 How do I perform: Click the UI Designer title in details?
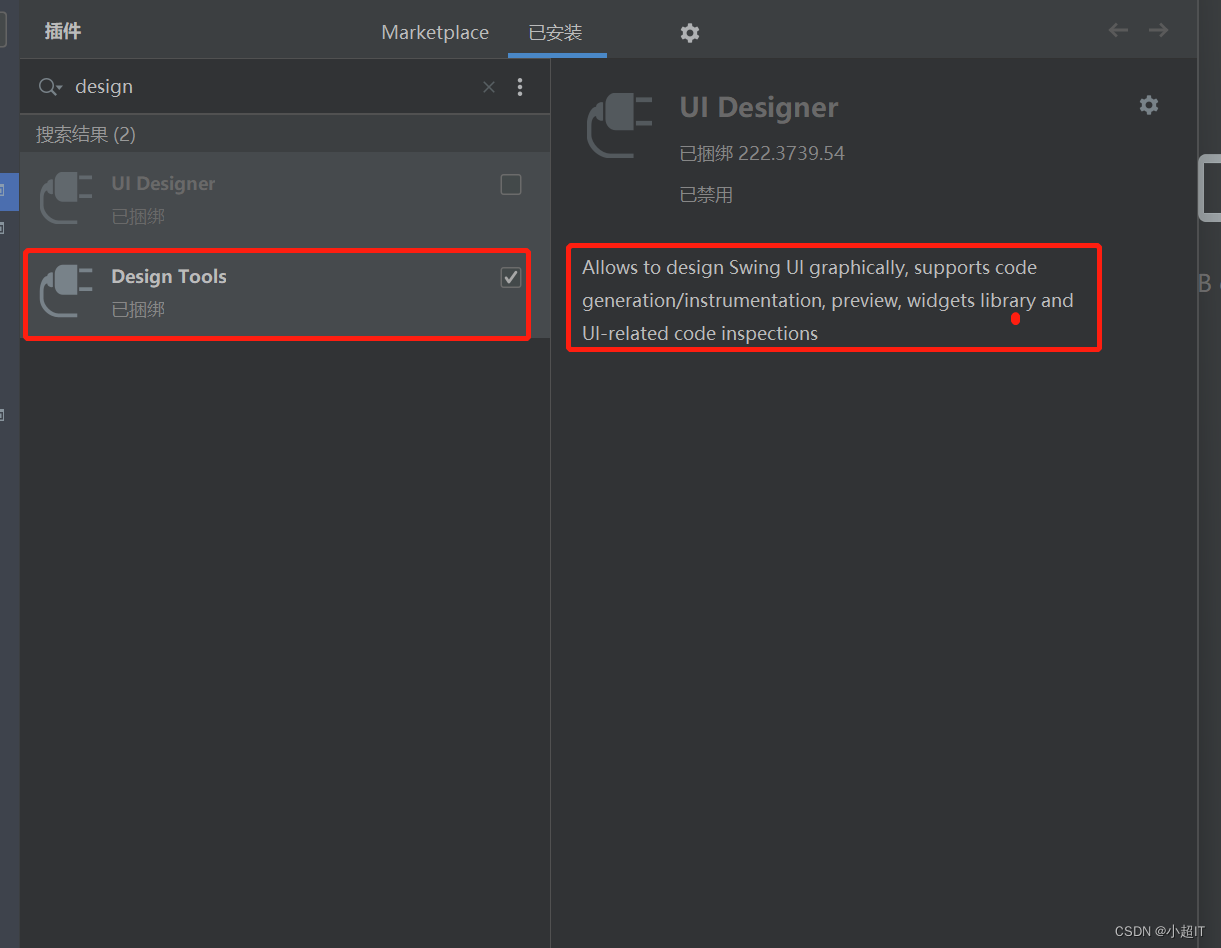click(759, 108)
